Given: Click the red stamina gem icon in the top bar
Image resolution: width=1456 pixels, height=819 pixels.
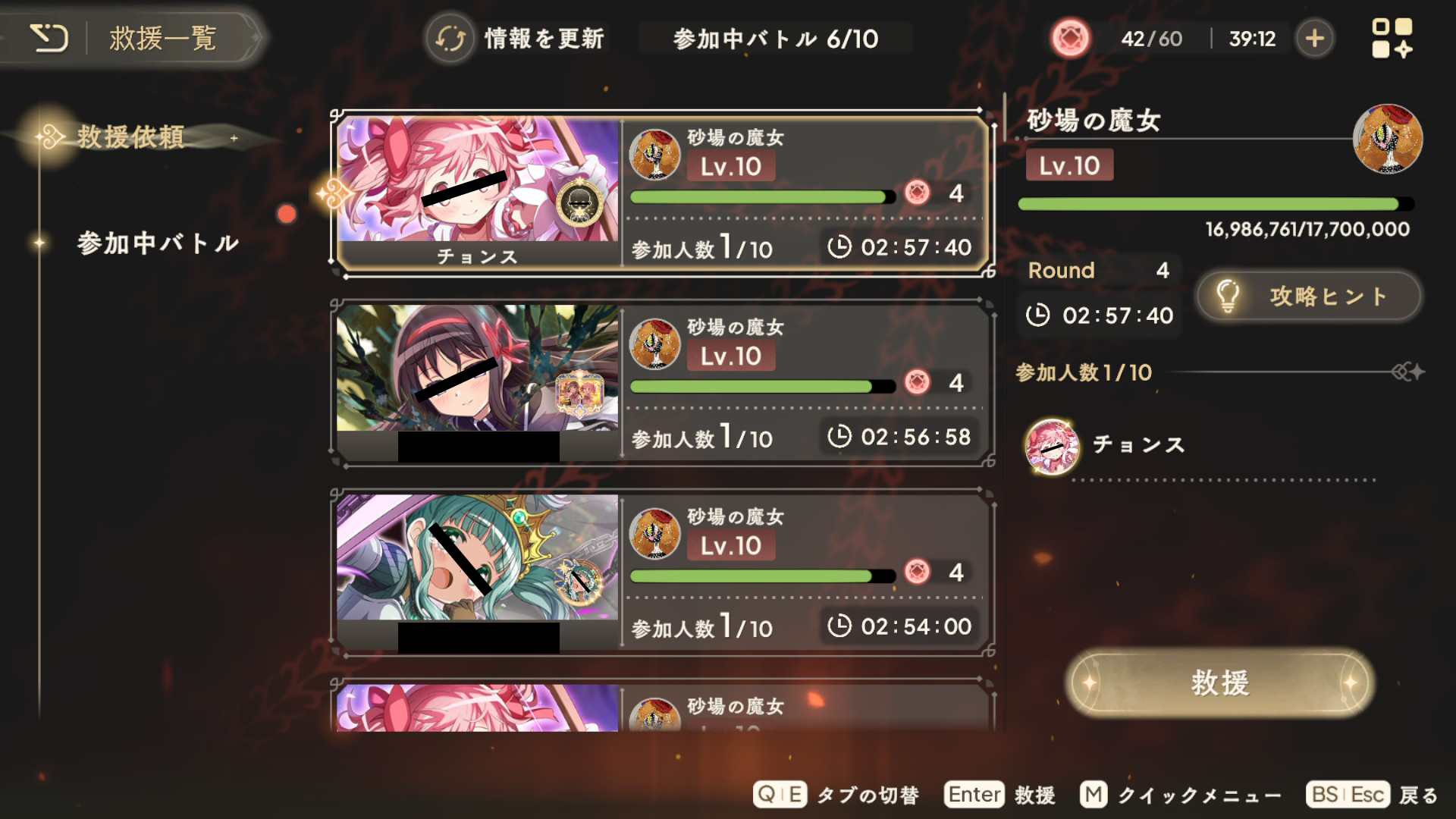Looking at the screenshot, I should (x=1070, y=38).
